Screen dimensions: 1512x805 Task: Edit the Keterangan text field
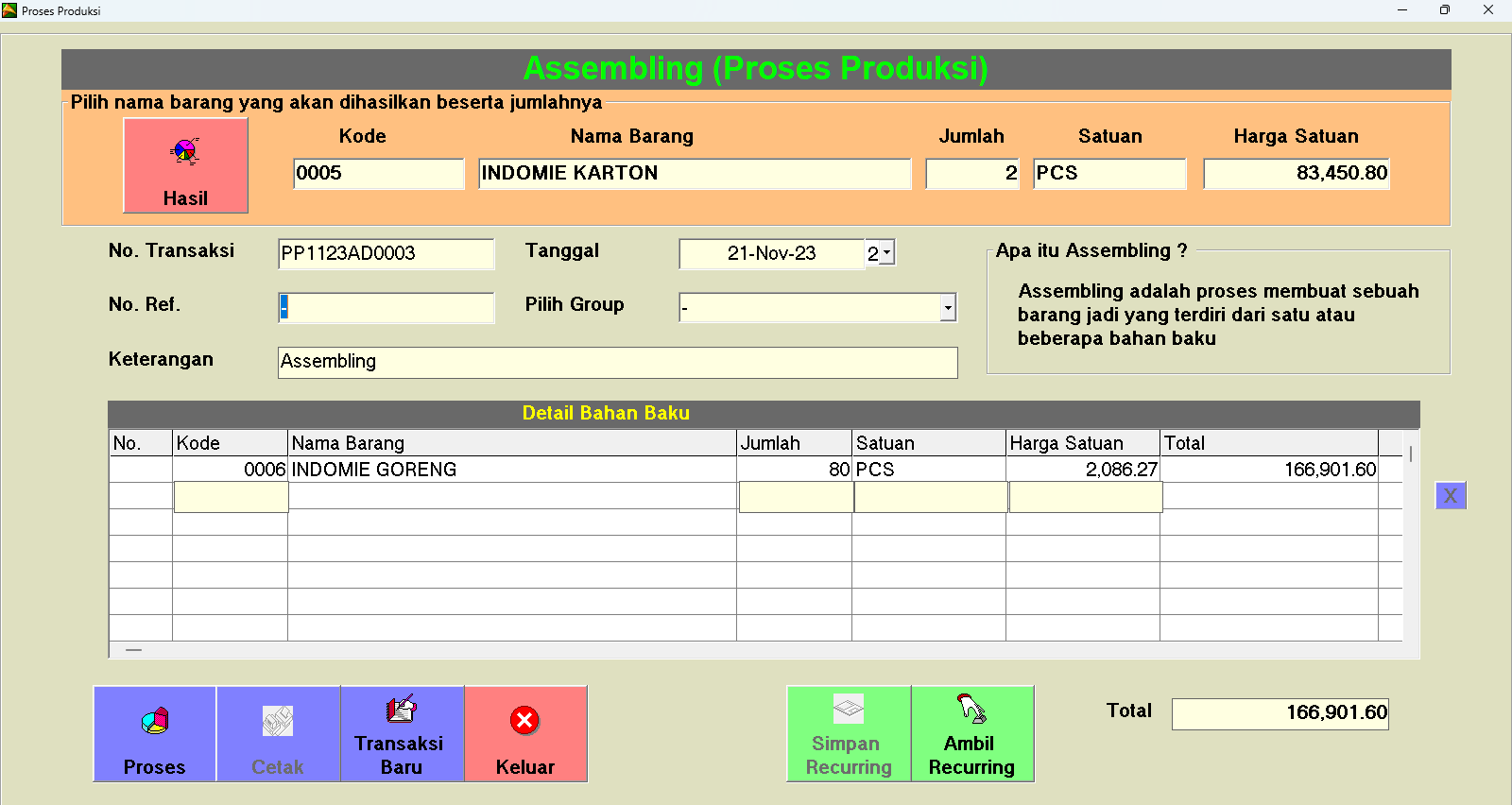tap(617, 362)
